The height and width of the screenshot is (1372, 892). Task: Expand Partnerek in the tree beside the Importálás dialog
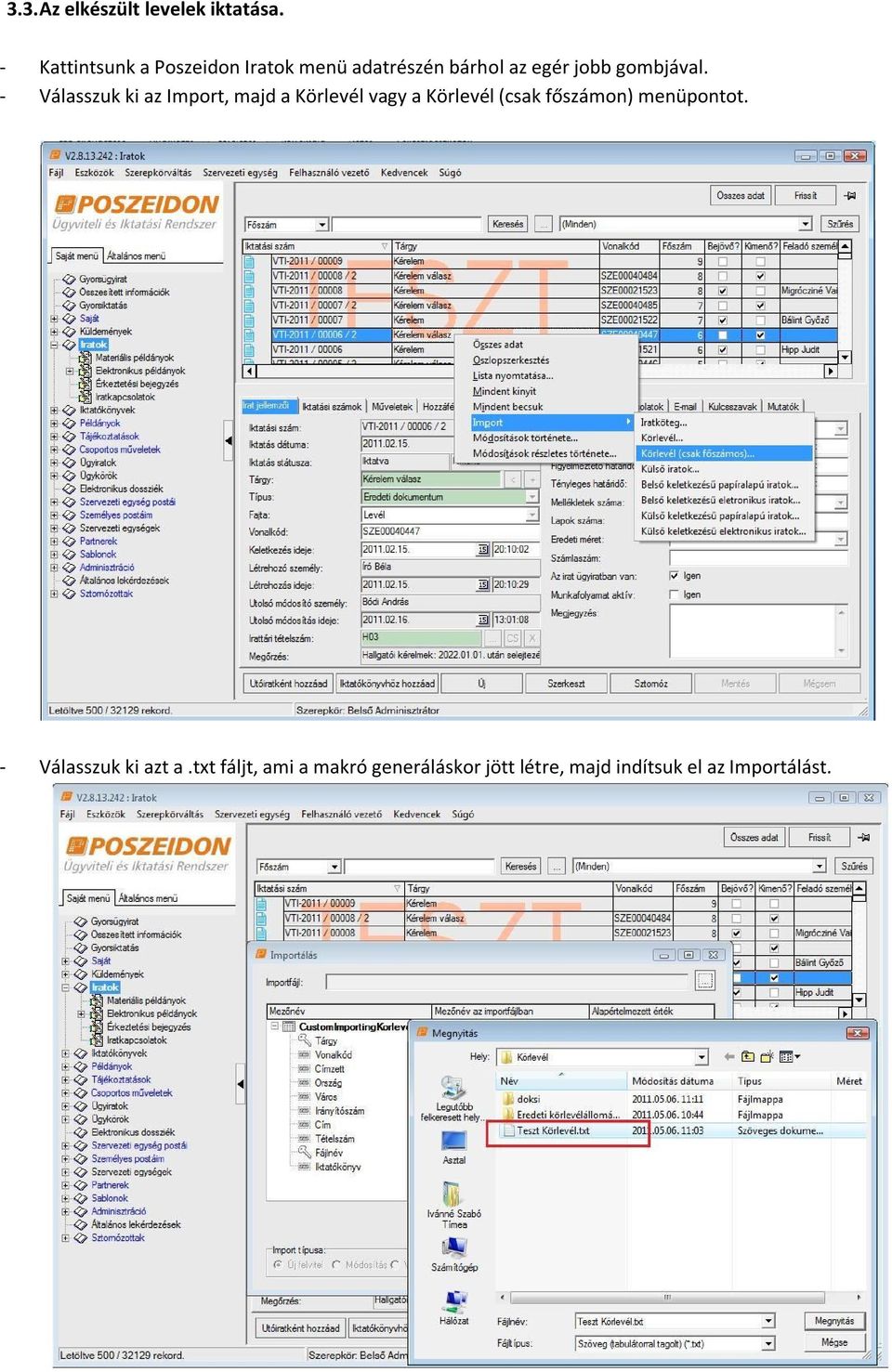point(66,1185)
